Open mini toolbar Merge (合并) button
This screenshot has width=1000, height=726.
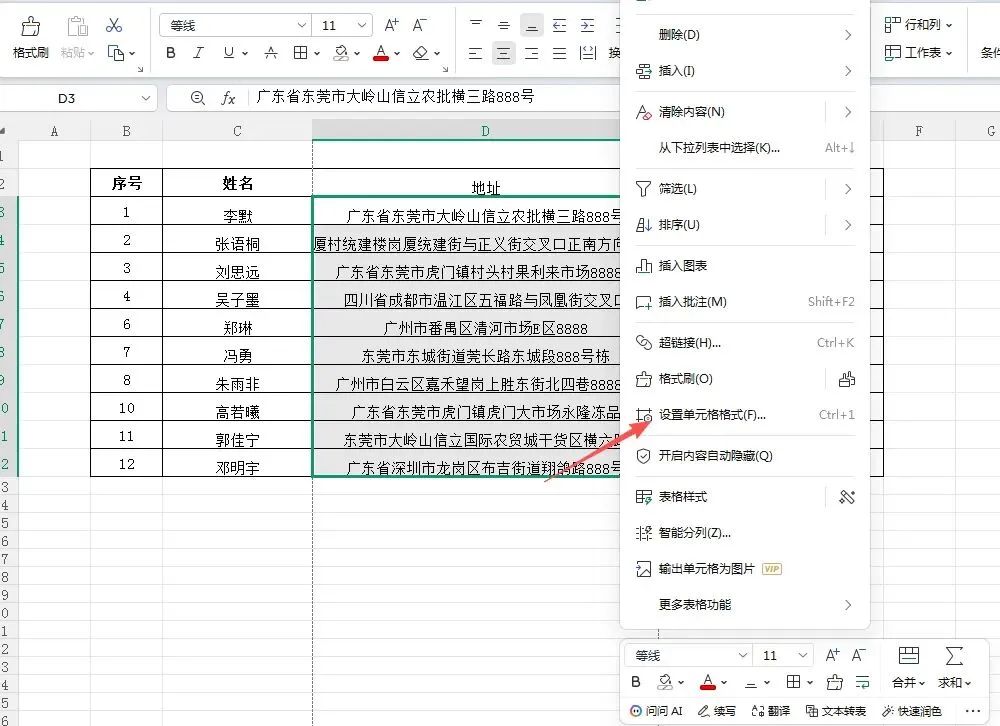point(908,667)
